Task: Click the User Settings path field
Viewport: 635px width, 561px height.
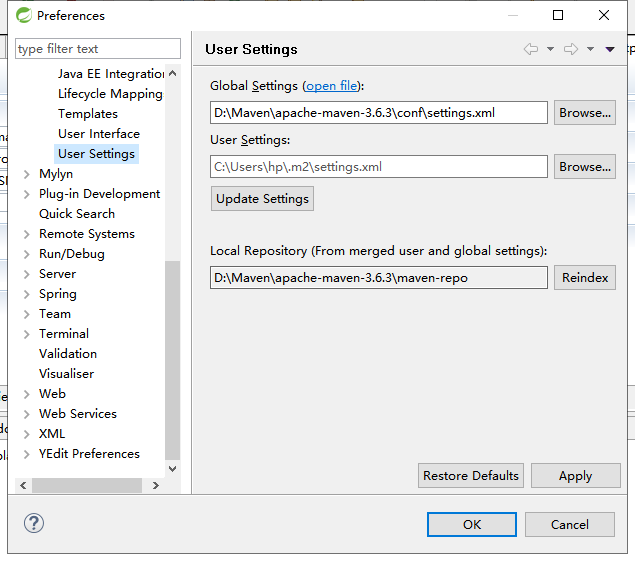Action: pyautogui.click(x=379, y=166)
